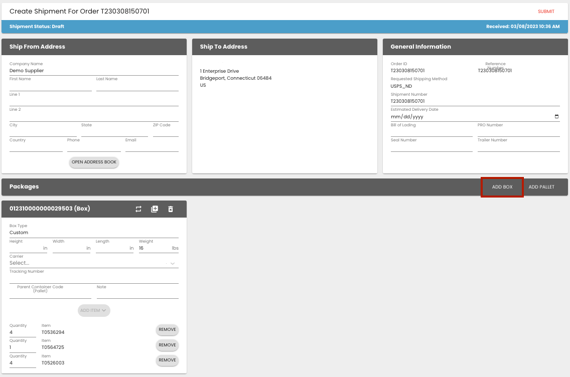Click the box refresh/regenerate code icon
The width and height of the screenshot is (570, 377).
point(138,209)
